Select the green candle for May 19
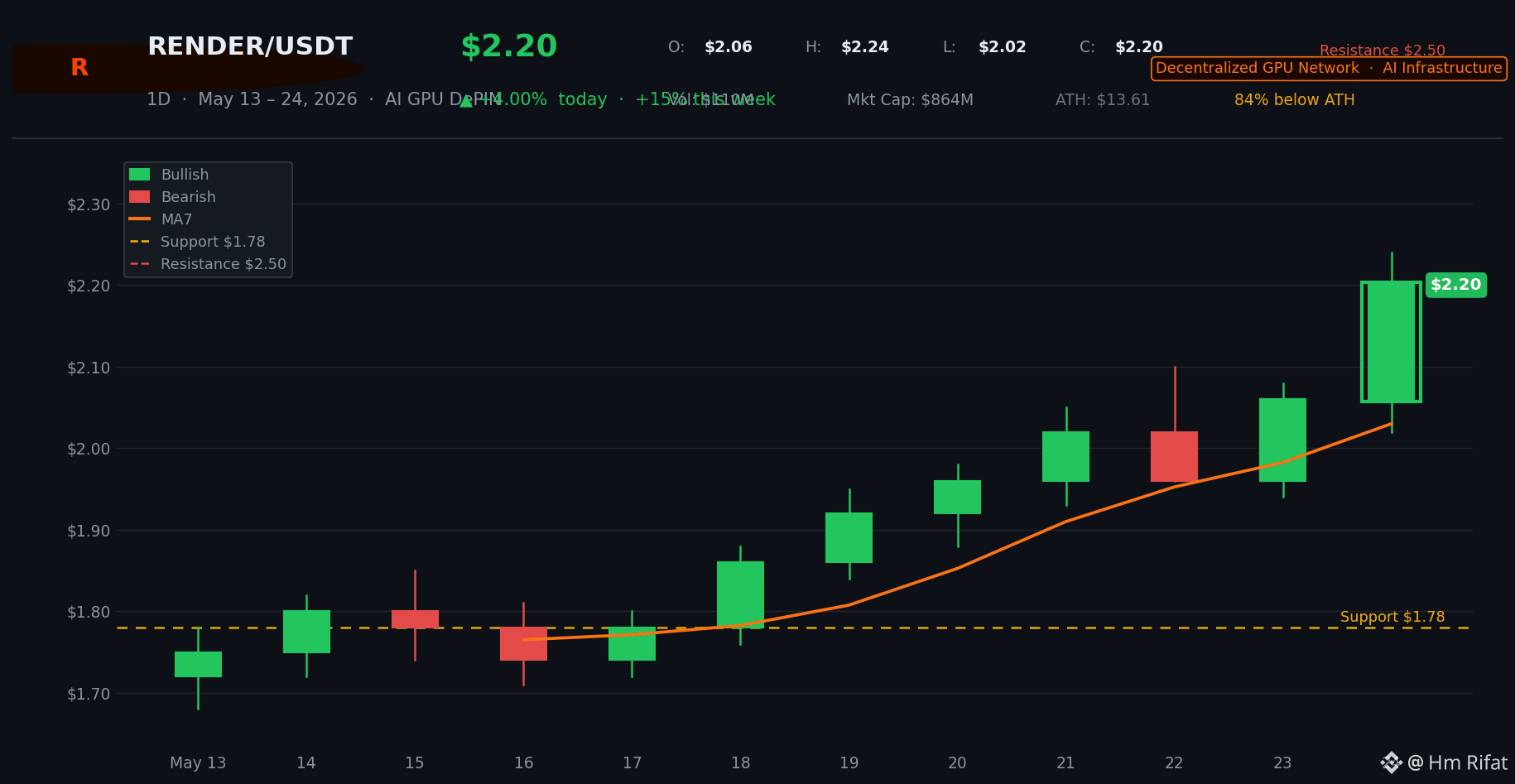The image size is (1515, 784). tap(849, 537)
